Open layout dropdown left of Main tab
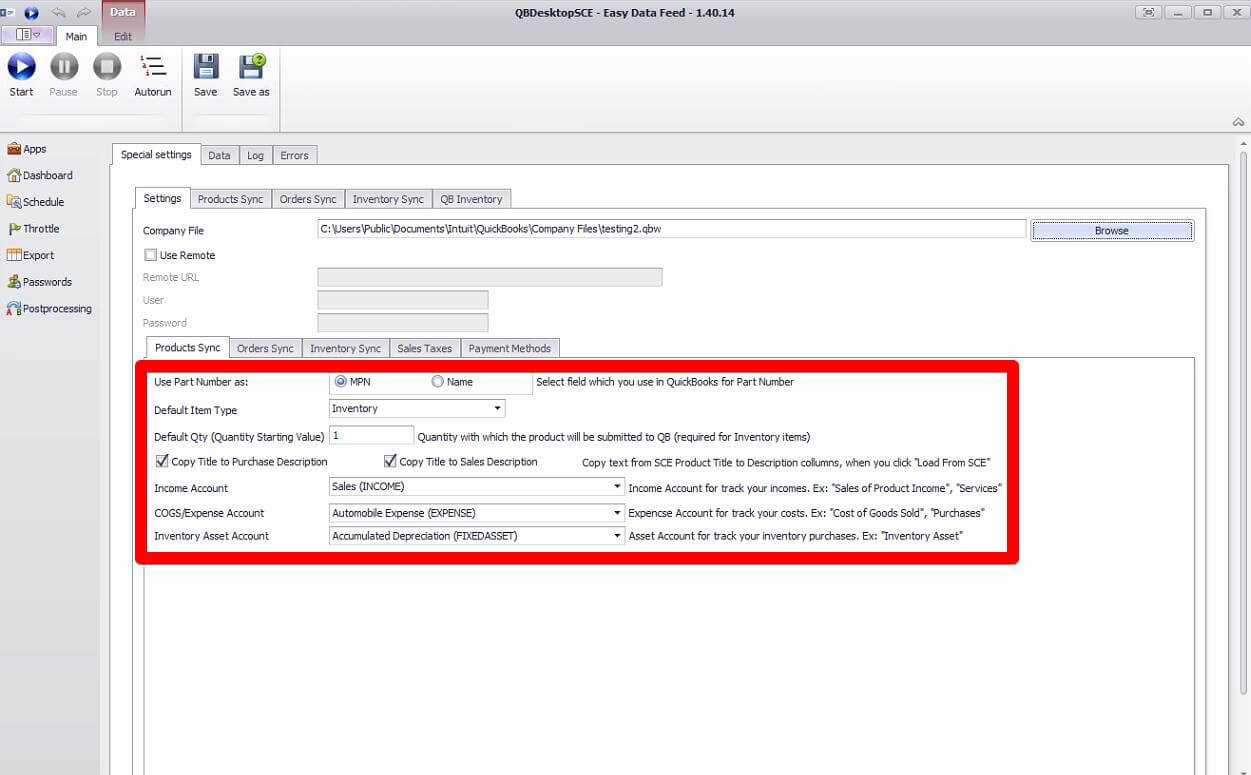 pyautogui.click(x=27, y=34)
